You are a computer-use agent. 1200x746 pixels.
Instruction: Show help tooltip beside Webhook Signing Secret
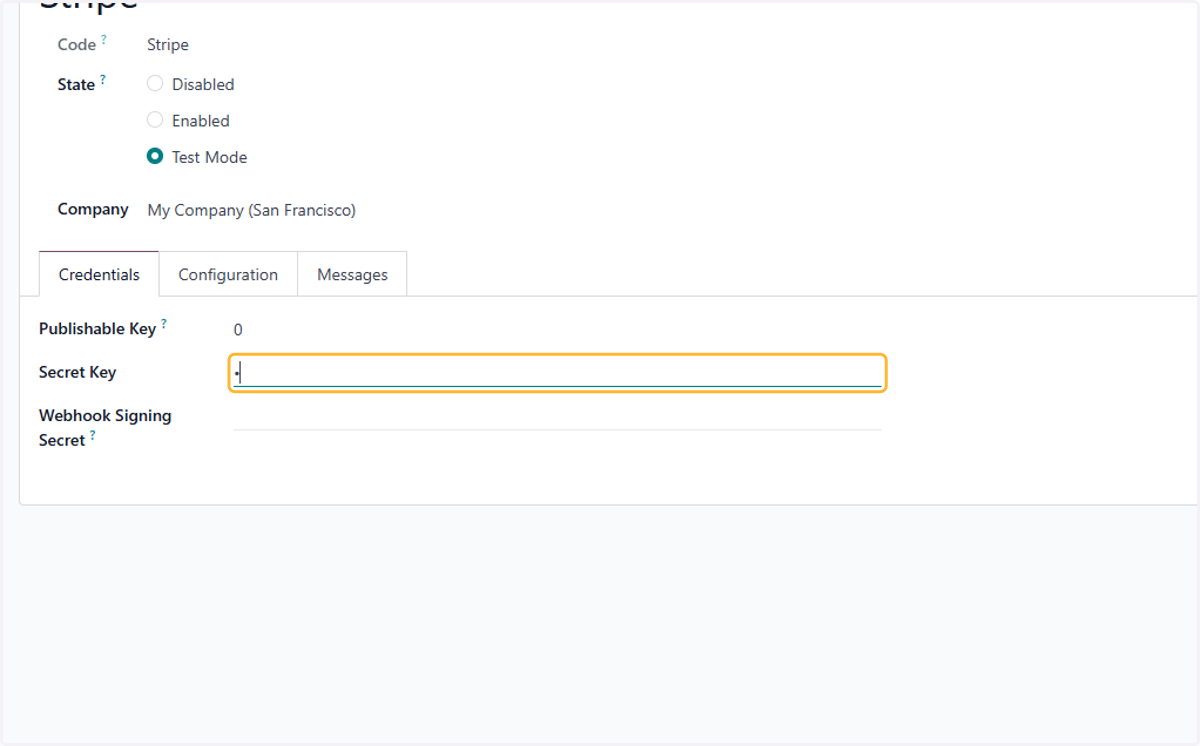coord(93,435)
